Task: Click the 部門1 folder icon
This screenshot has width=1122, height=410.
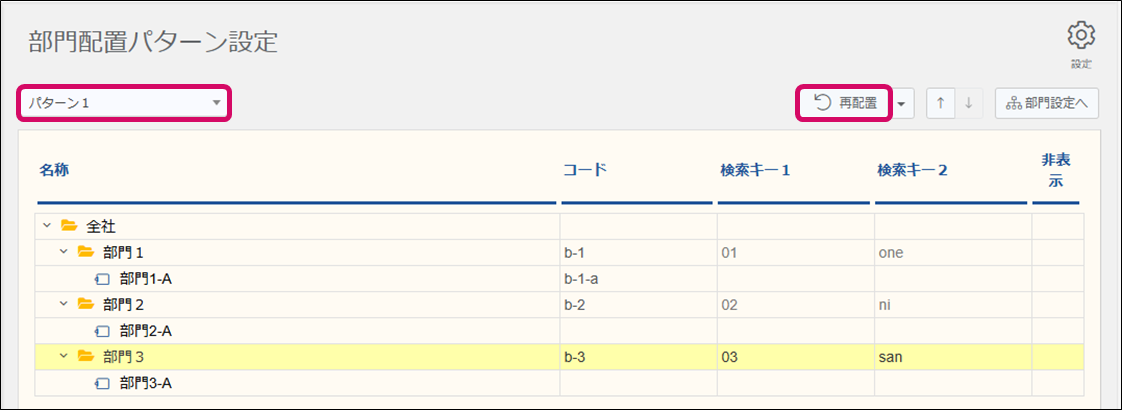Action: 86,252
